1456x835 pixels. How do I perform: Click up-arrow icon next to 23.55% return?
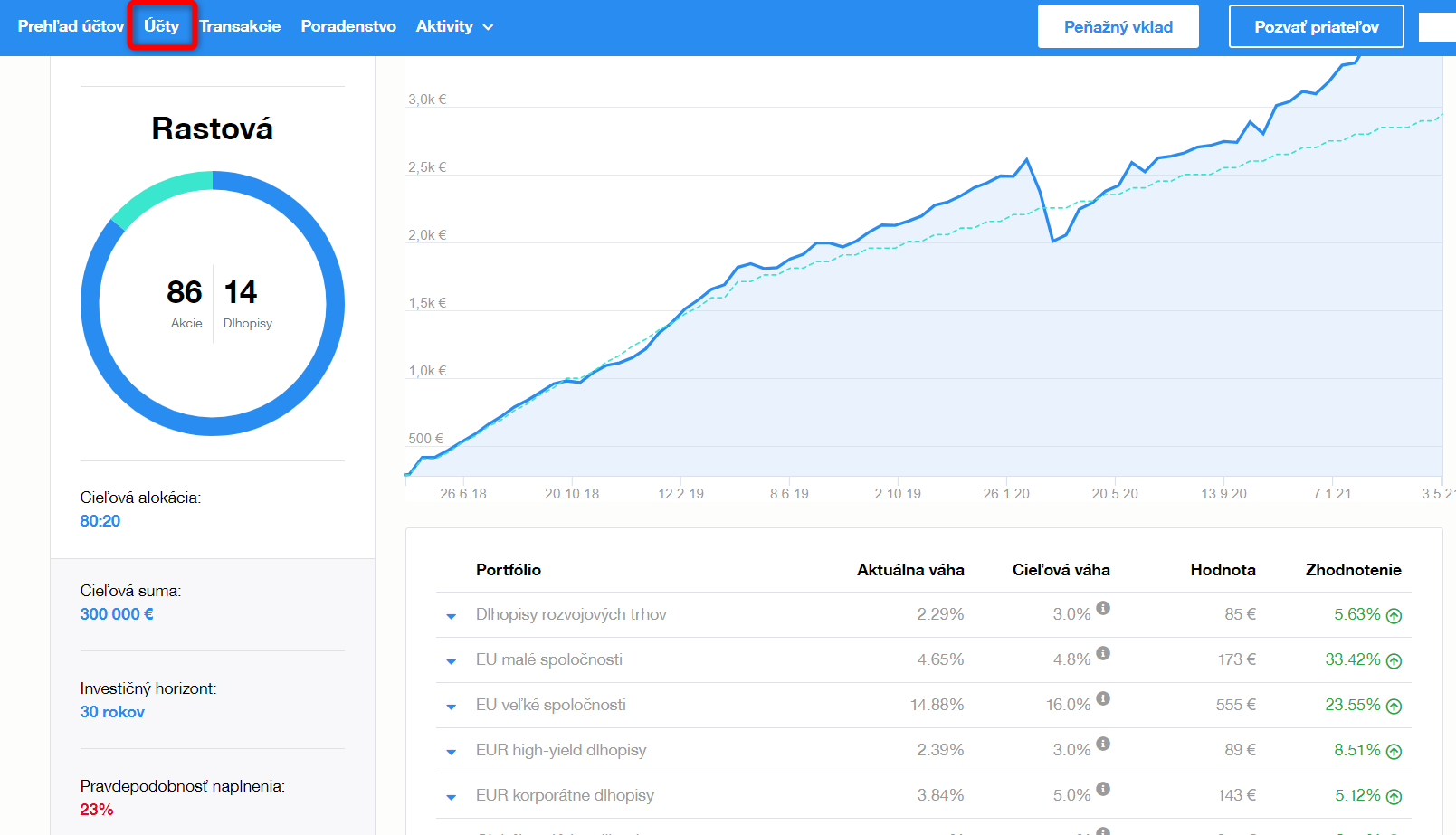[x=1394, y=707]
